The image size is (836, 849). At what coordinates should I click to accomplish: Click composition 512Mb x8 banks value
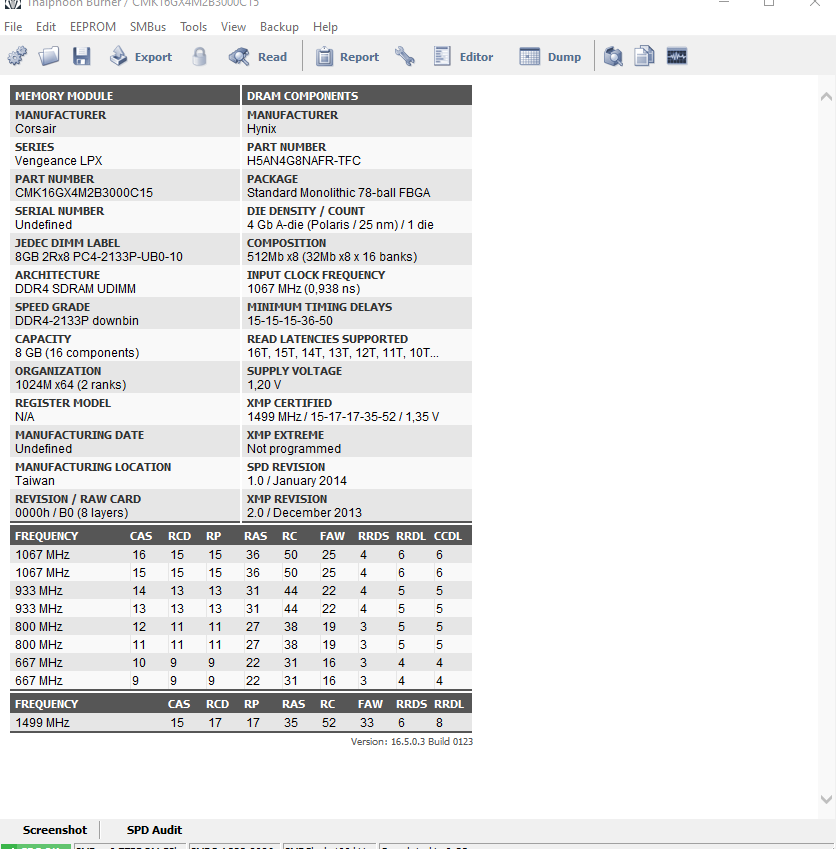(332, 257)
